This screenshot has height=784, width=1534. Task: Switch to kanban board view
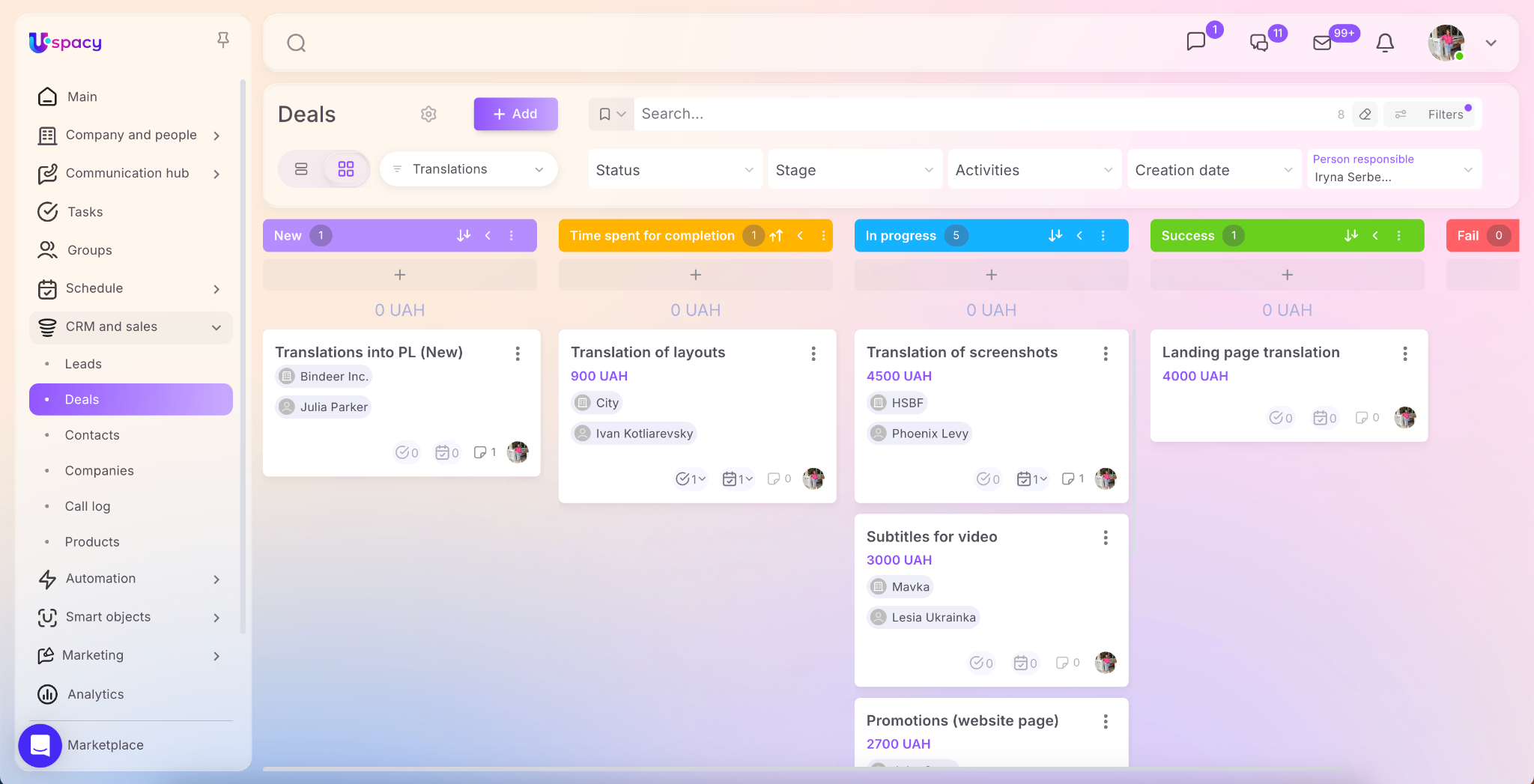[x=346, y=169]
